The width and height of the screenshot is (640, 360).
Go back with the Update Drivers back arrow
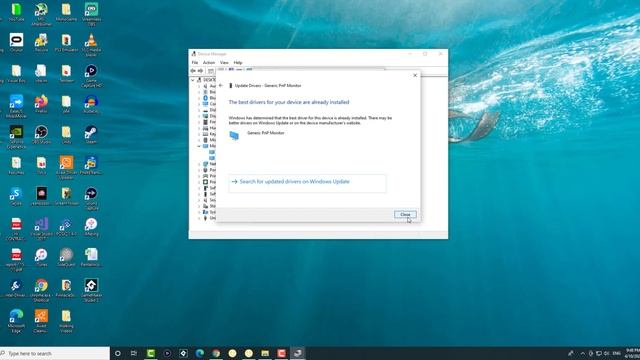(x=221, y=86)
